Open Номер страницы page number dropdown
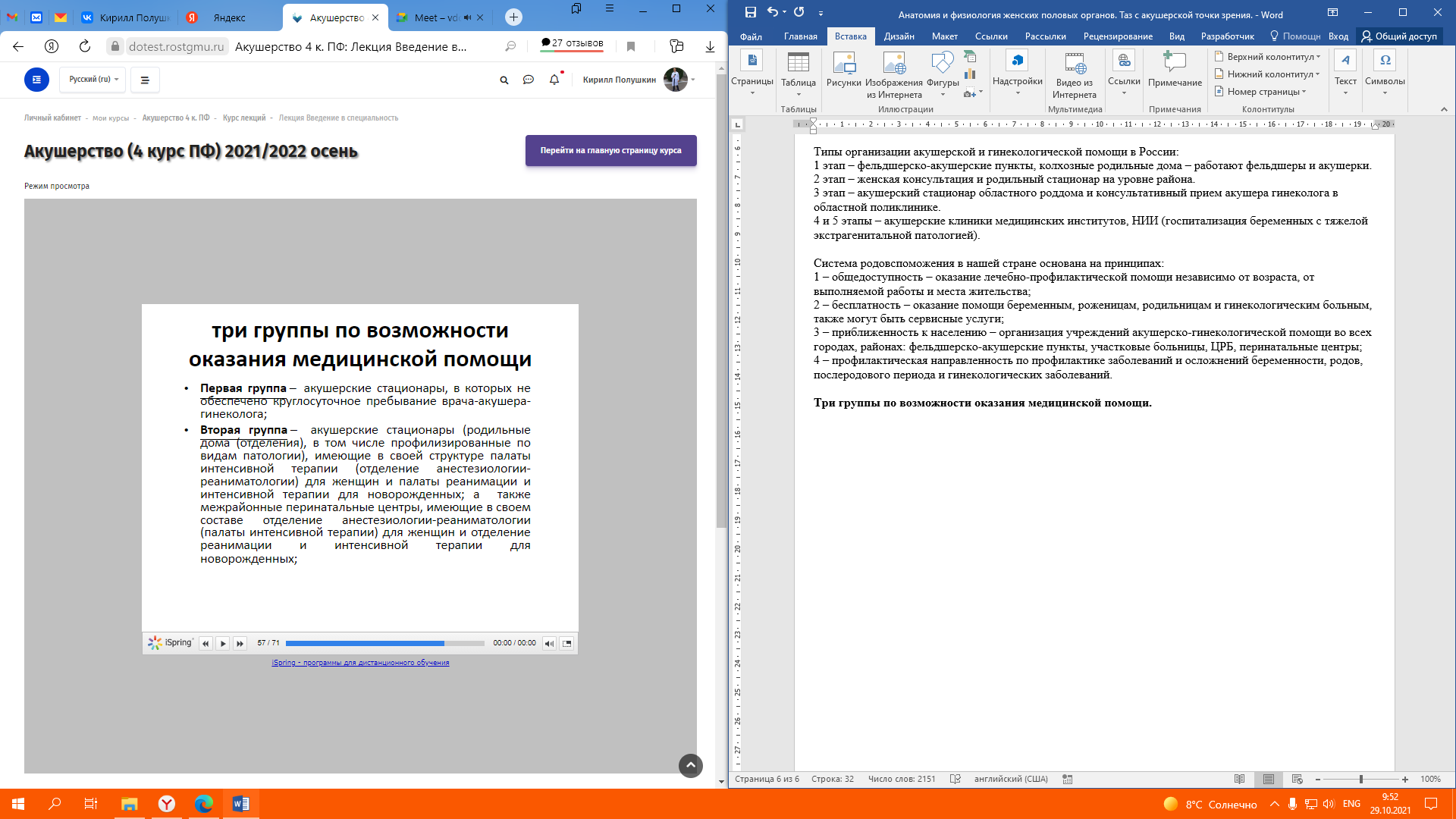The height and width of the screenshot is (819, 1456). click(x=1260, y=92)
